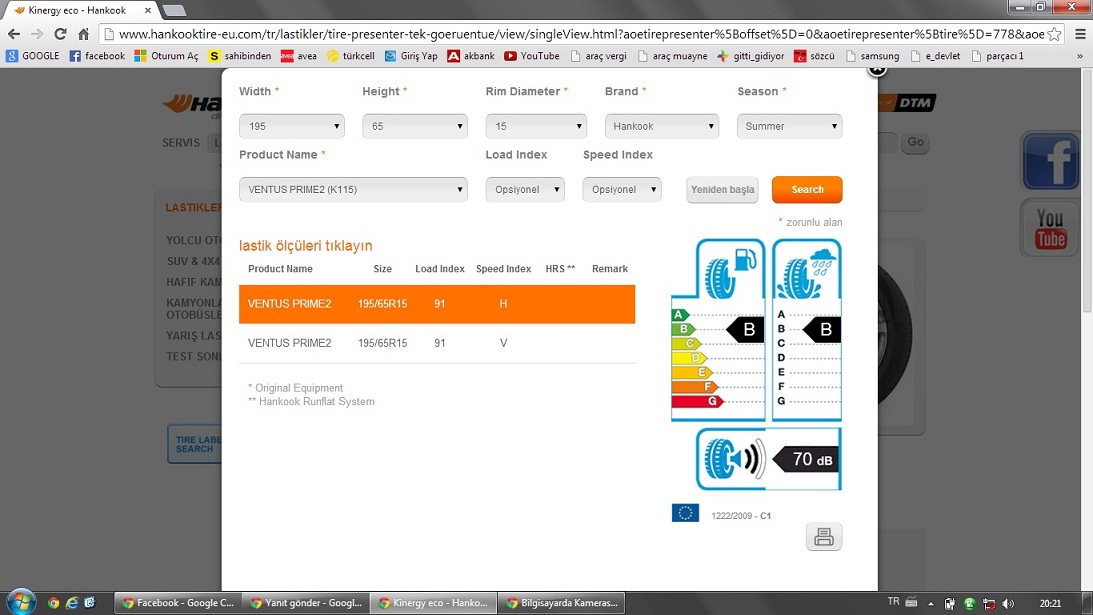Screen dimensions: 1093x615
Task: Open the Windows Start menu
Action: pyautogui.click(x=21, y=602)
